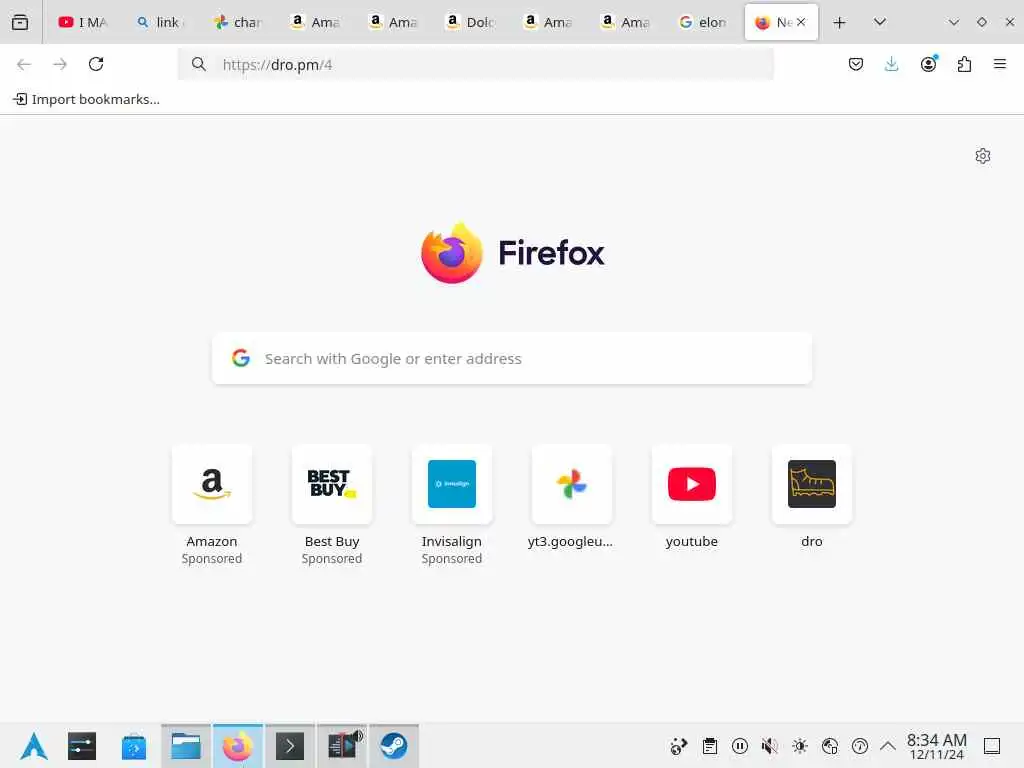This screenshot has width=1024, height=768.
Task: Switch to the 'link' search tab
Action: [x=160, y=22]
